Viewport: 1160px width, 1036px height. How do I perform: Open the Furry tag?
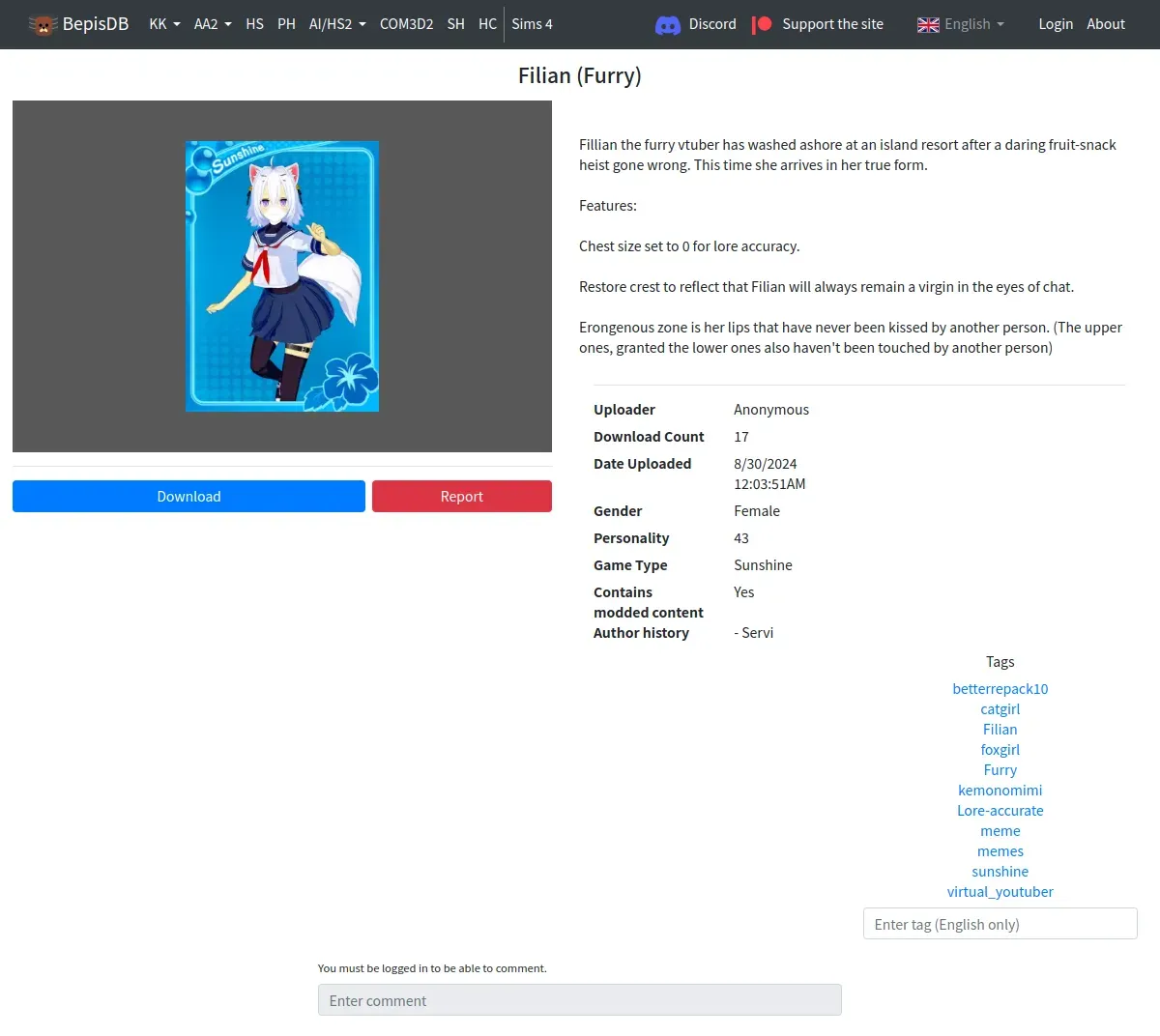point(1000,770)
